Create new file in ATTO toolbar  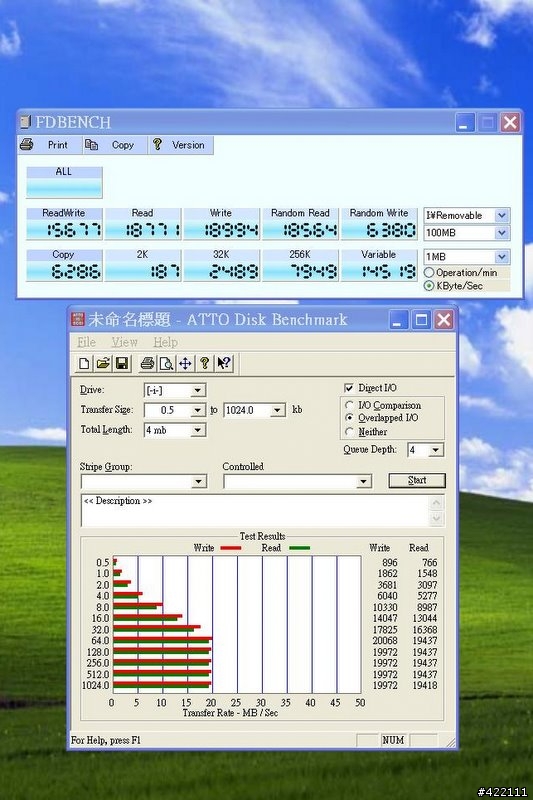84,363
